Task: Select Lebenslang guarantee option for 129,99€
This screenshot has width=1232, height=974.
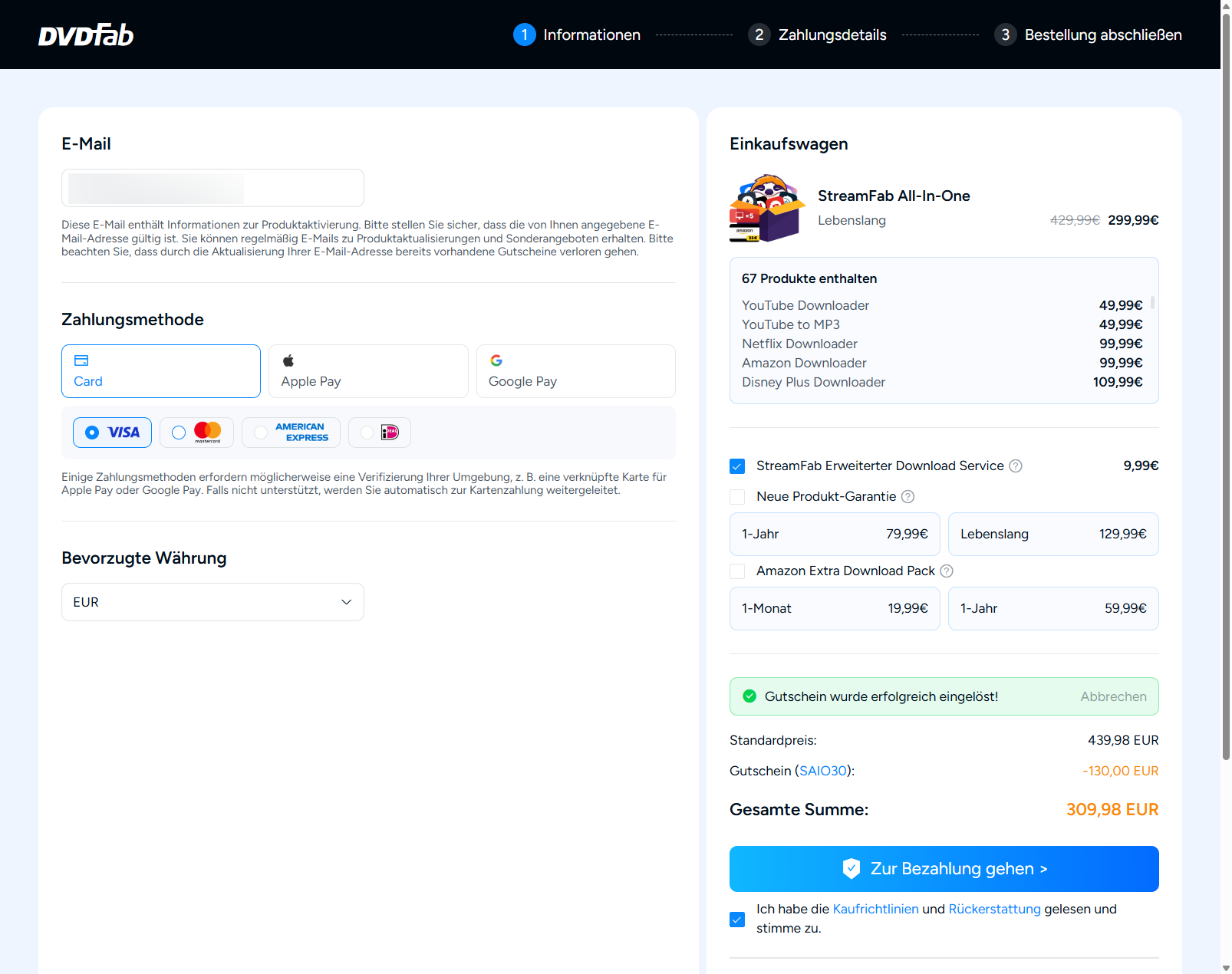Action: (1053, 534)
